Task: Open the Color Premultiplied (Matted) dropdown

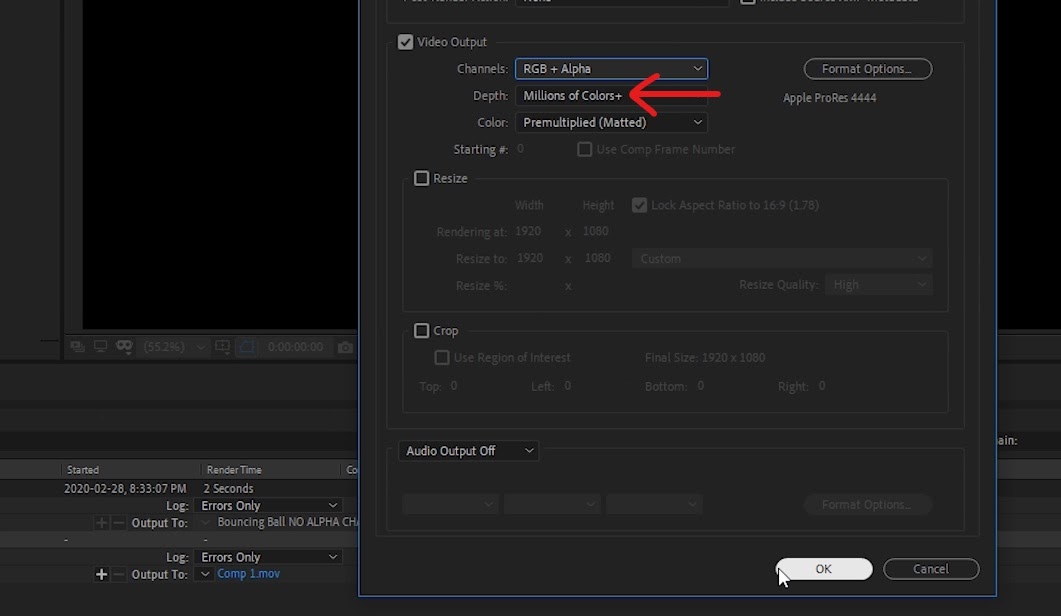Action: pyautogui.click(x=612, y=123)
